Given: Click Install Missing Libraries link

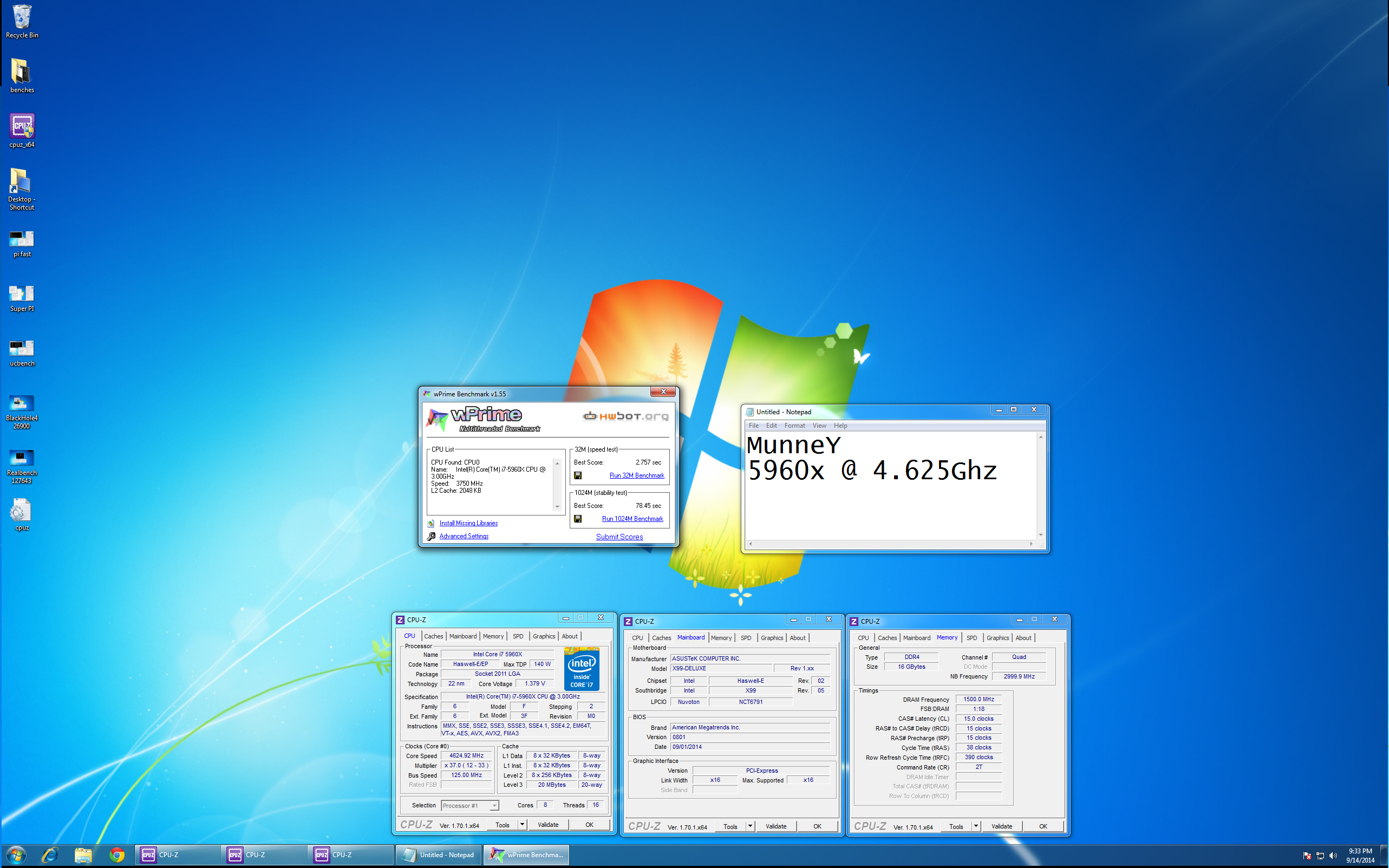Looking at the screenshot, I should [x=468, y=523].
